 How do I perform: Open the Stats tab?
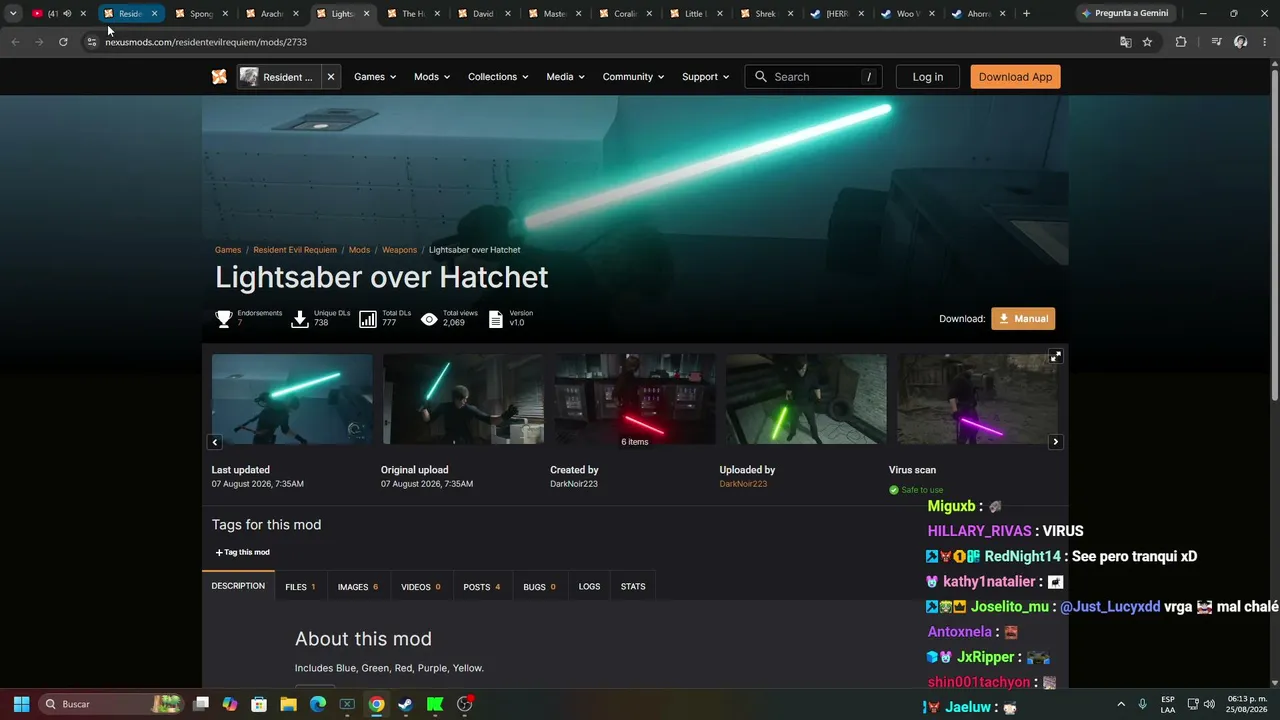coord(633,587)
